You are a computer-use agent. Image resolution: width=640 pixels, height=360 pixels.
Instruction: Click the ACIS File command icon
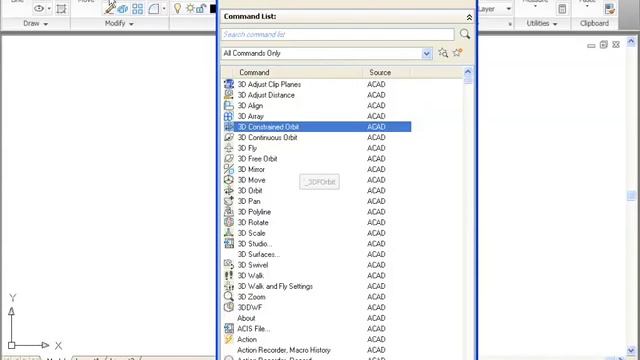(x=229, y=328)
